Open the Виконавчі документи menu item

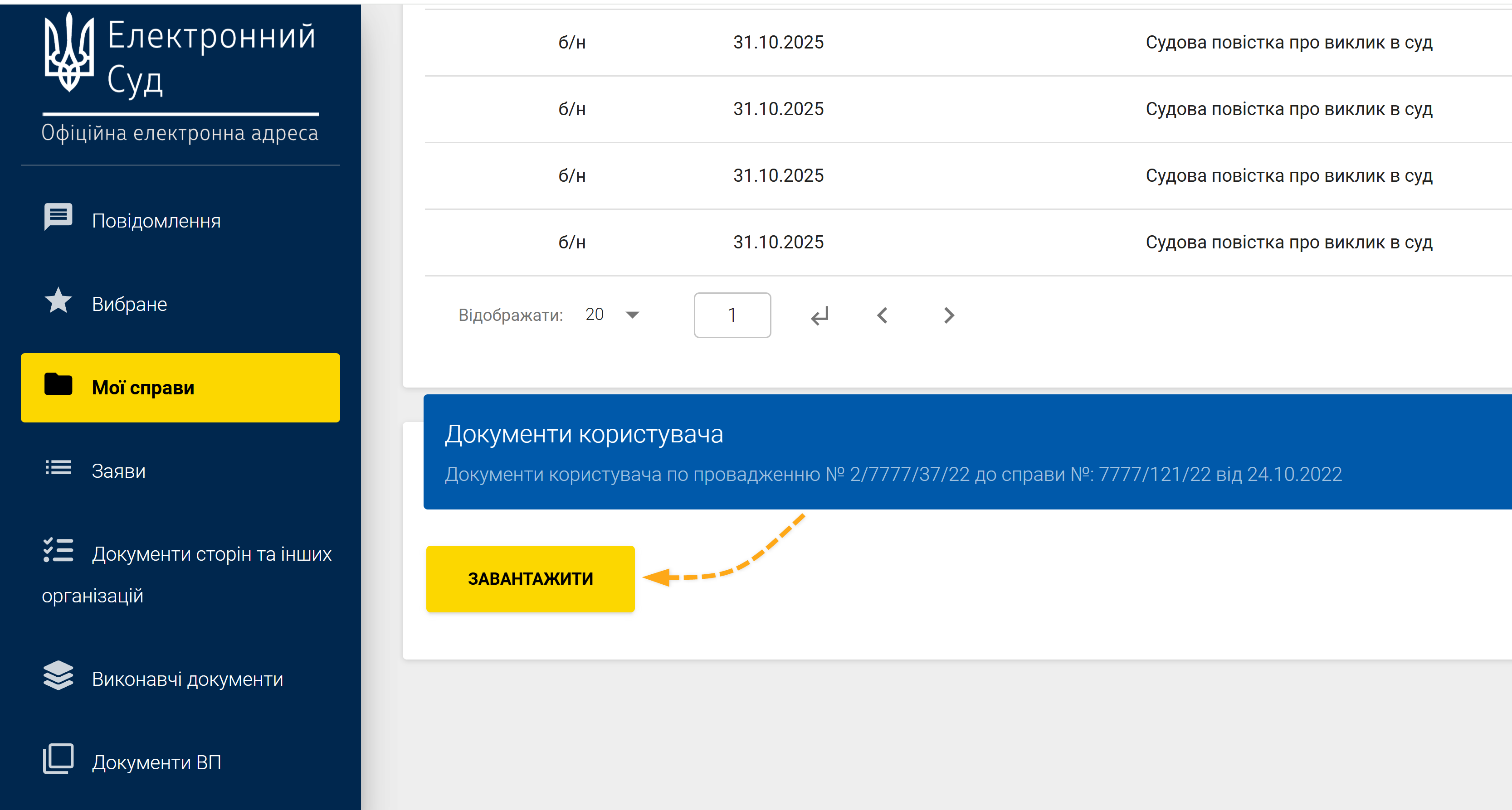187,679
